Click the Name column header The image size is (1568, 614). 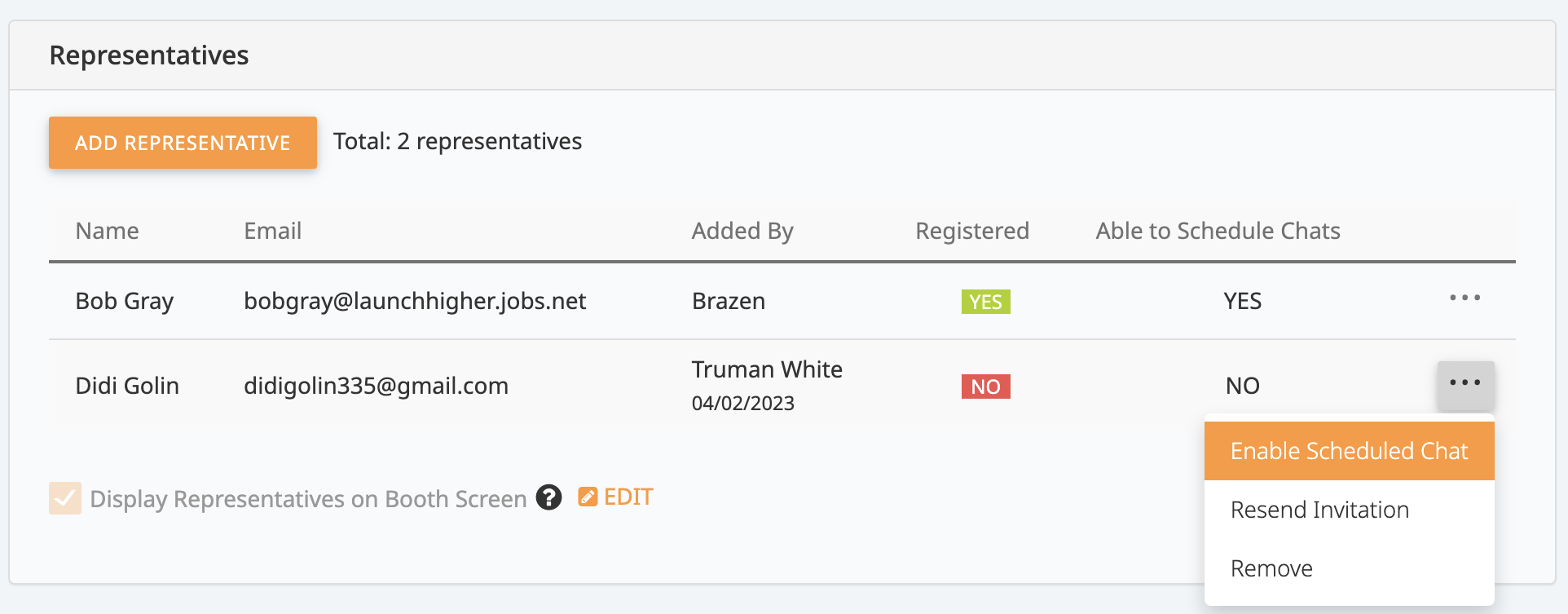point(107,231)
